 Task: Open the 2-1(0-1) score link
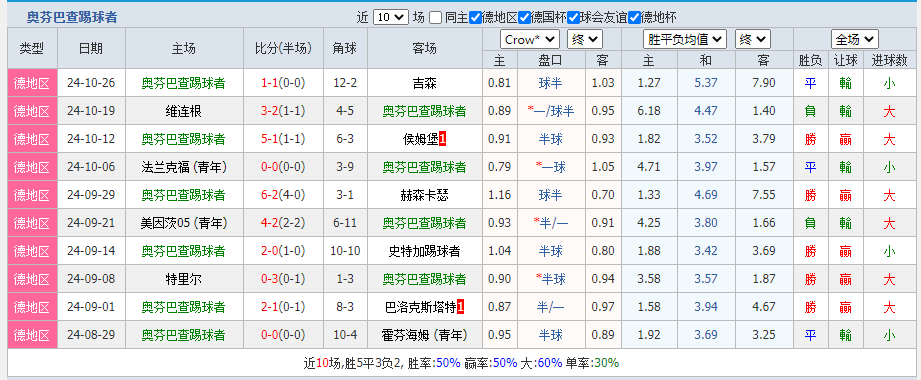click(x=283, y=307)
